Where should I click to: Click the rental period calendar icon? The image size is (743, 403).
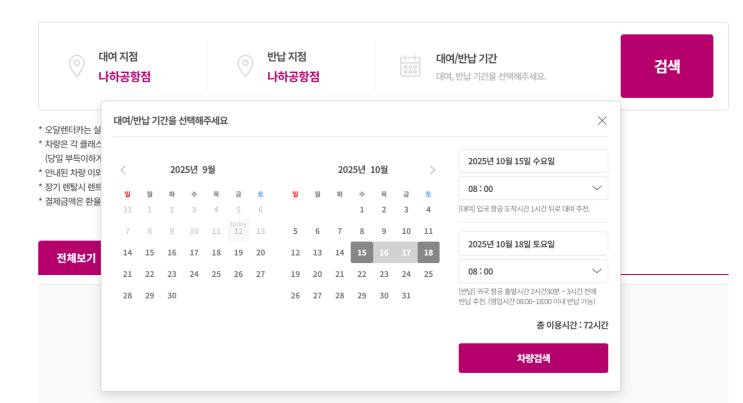point(410,66)
